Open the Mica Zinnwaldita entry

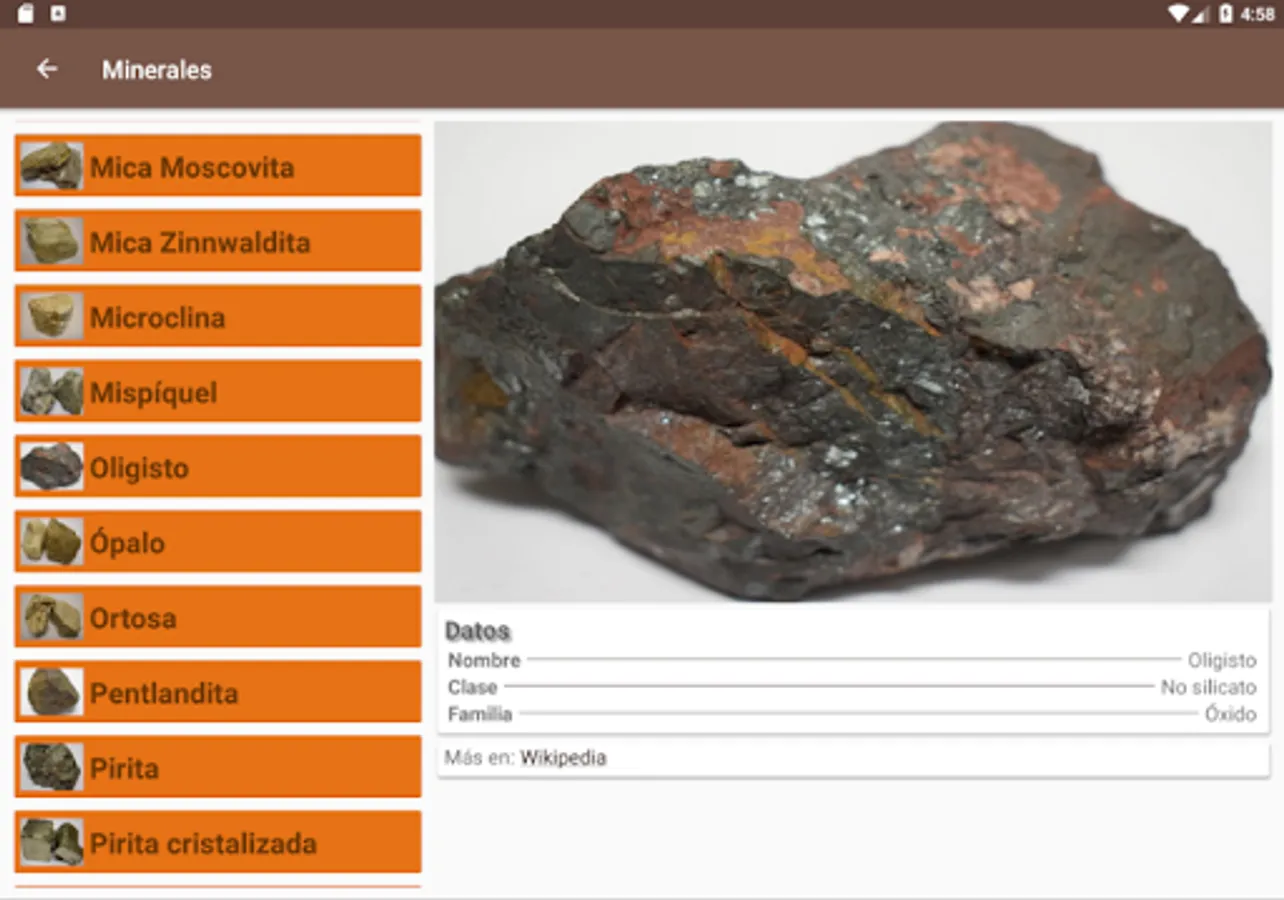click(218, 241)
